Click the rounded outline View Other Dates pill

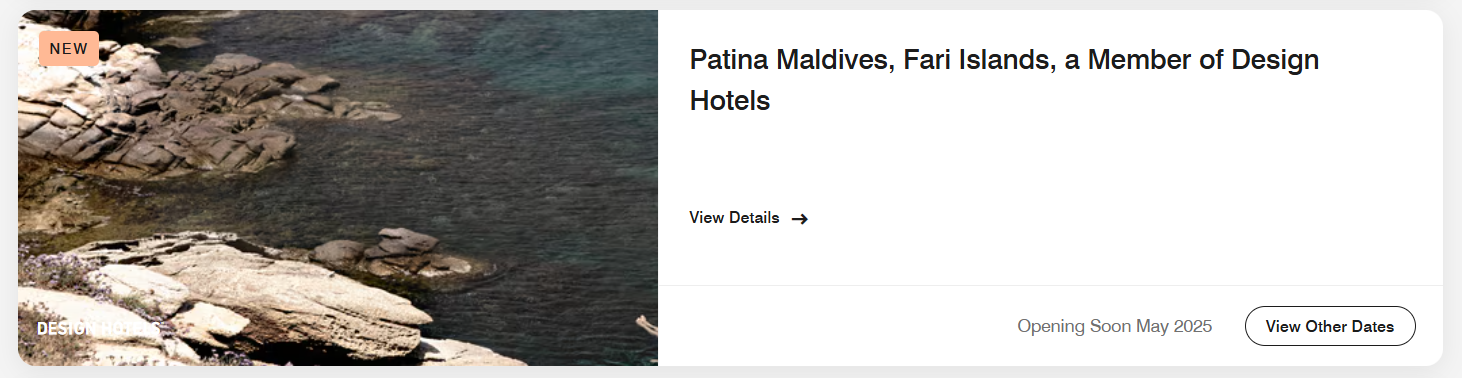pyautogui.click(x=1330, y=326)
